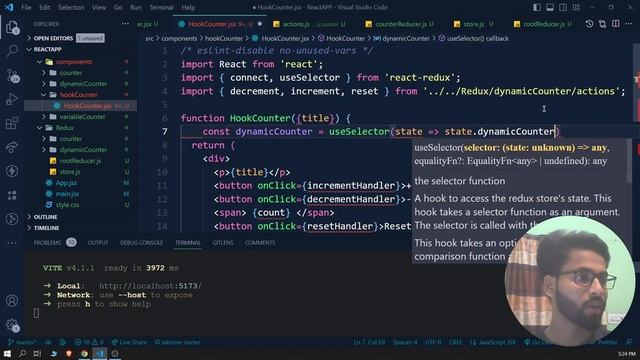The height and width of the screenshot is (360, 640).
Task: Open editor more actions ellipsis
Action: (x=629, y=24)
